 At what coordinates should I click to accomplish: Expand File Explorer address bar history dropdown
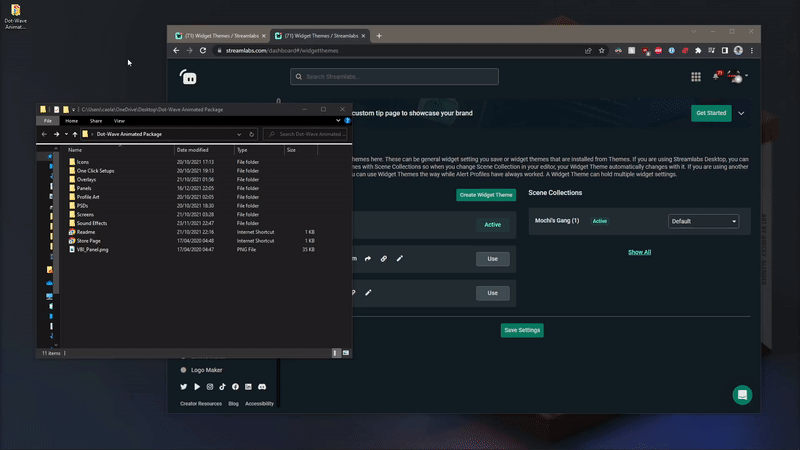pyautogui.click(x=239, y=134)
